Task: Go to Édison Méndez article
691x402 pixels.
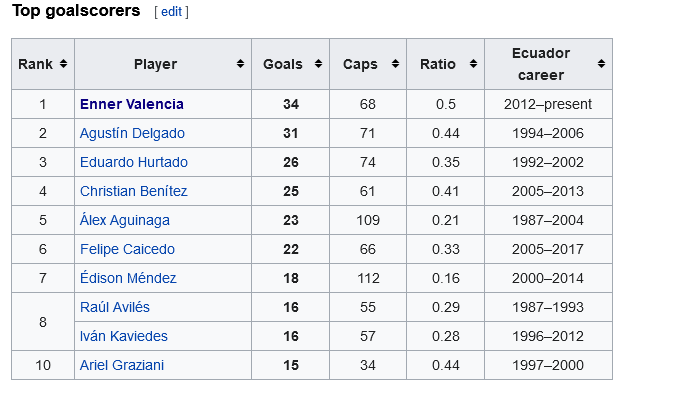Action: (128, 278)
